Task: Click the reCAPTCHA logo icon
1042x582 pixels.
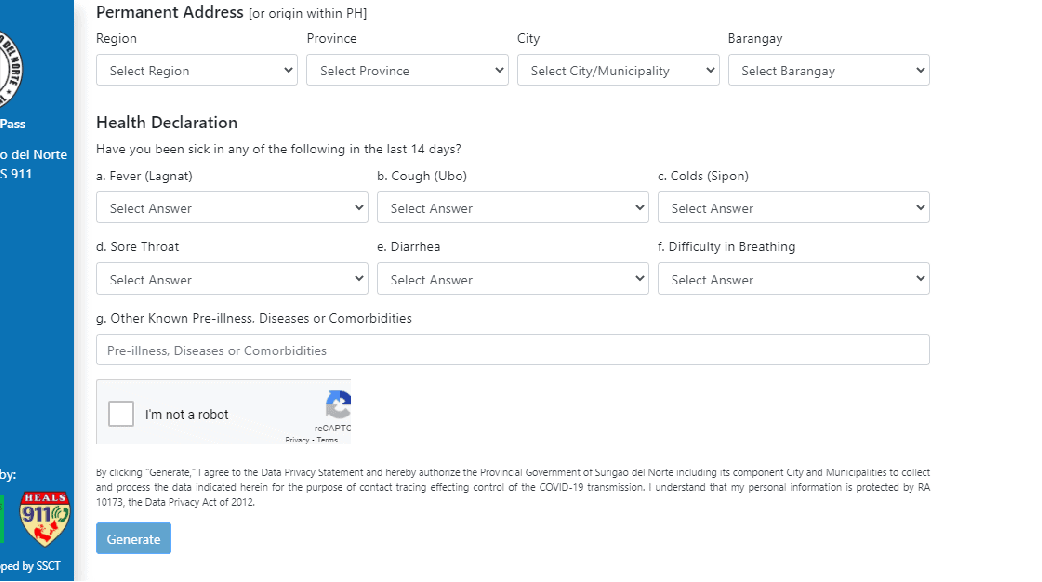Action: coord(340,405)
